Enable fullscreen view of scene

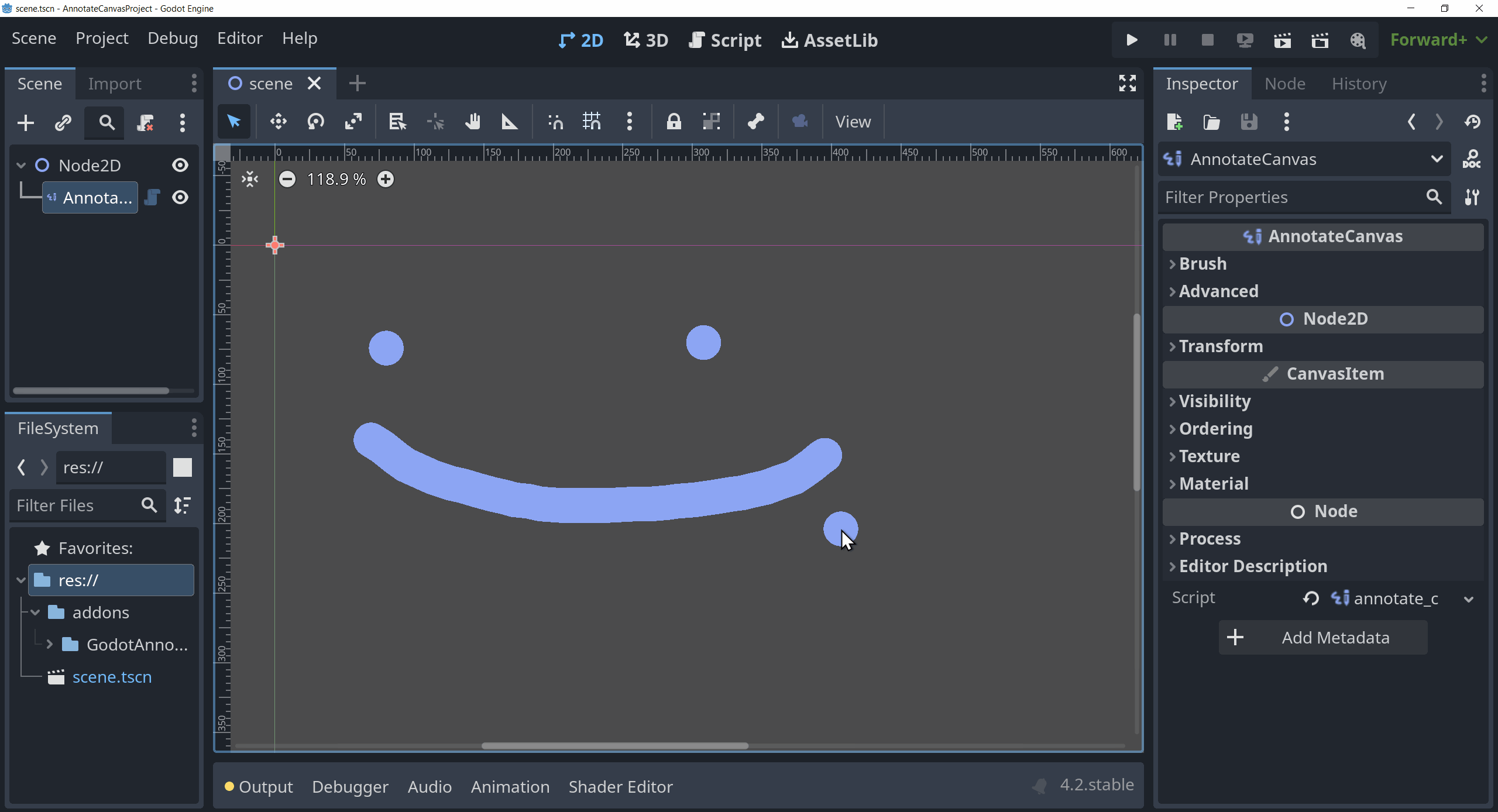[x=1127, y=83]
